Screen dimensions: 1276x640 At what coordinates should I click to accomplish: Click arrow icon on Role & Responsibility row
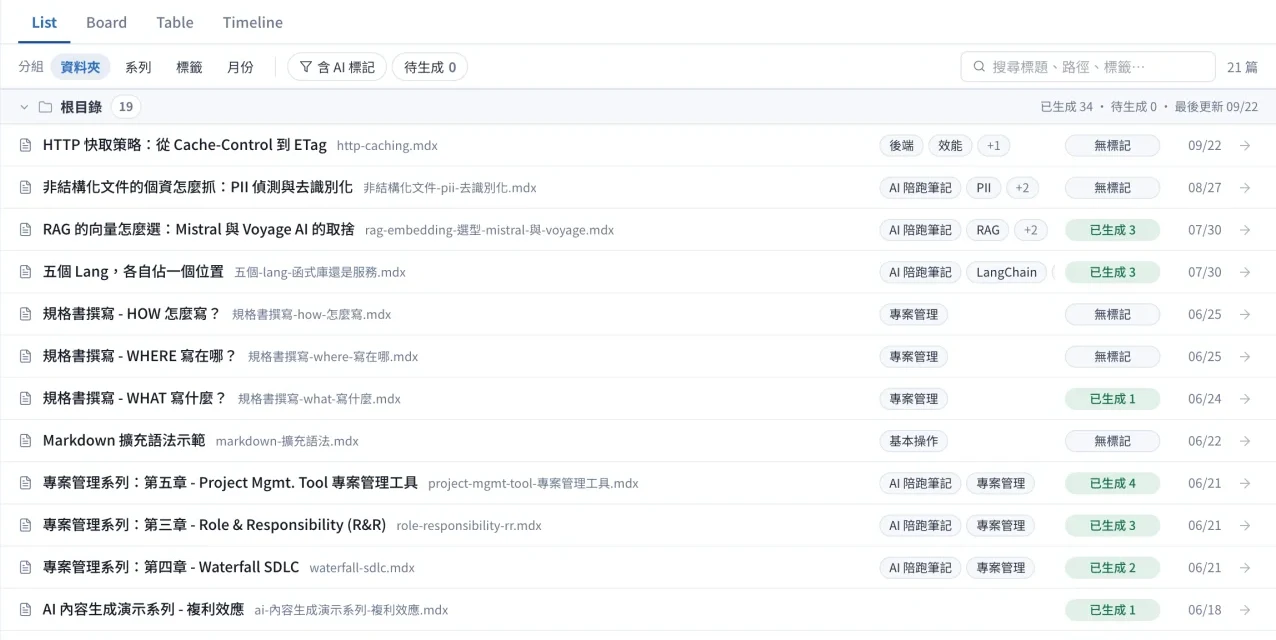point(1245,525)
